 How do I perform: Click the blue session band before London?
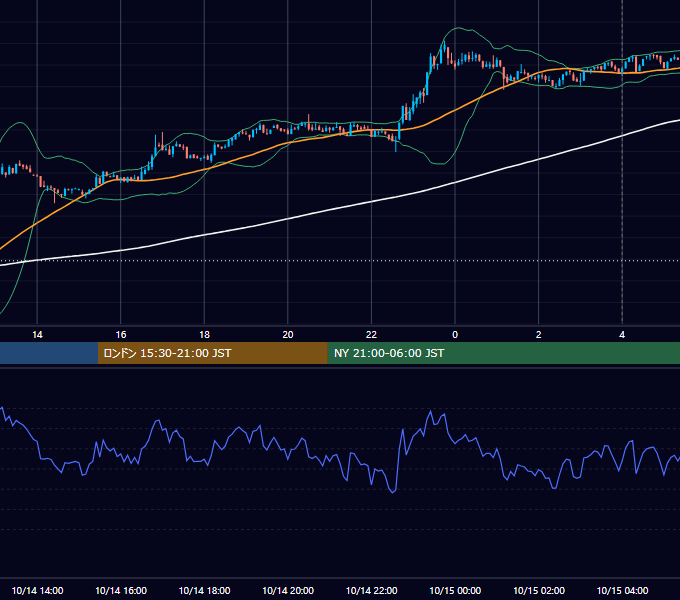pos(49,353)
